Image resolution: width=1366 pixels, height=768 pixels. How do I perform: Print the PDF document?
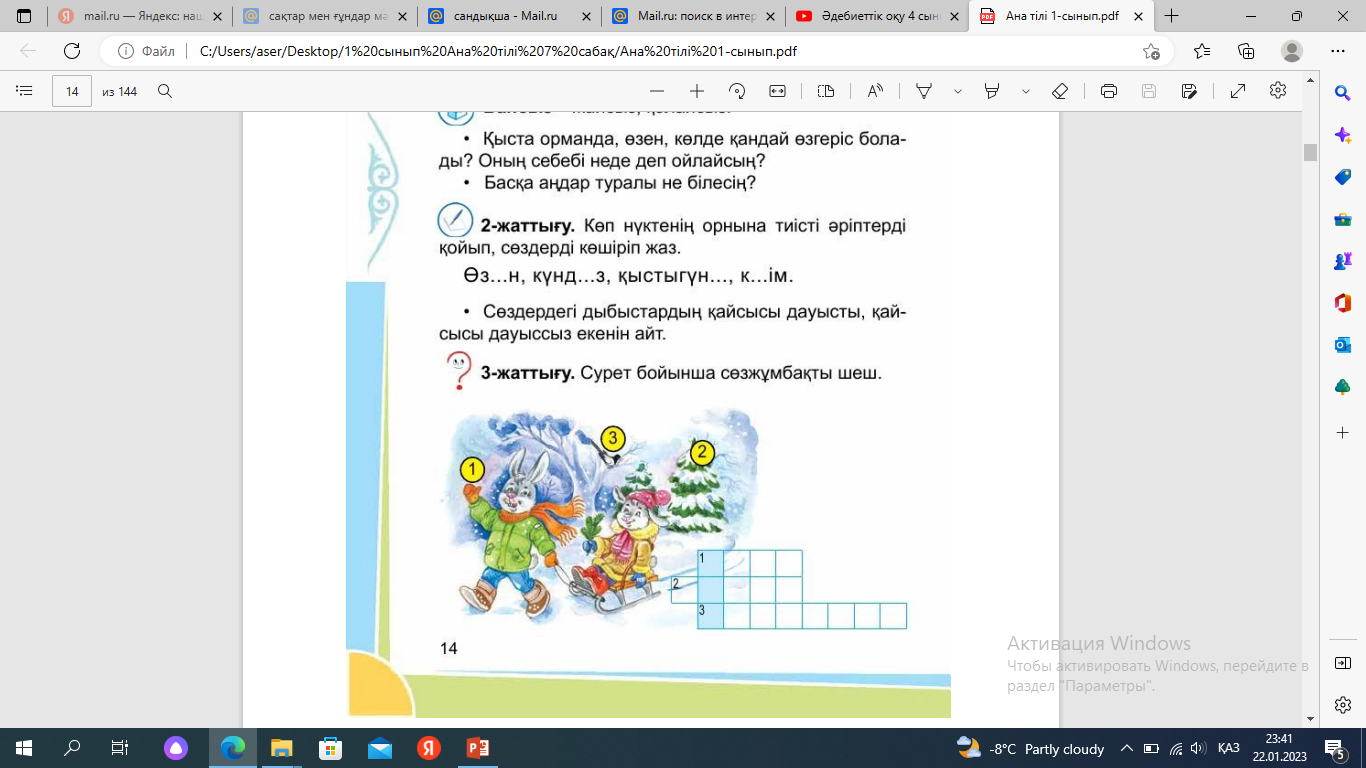pyautogui.click(x=1108, y=91)
